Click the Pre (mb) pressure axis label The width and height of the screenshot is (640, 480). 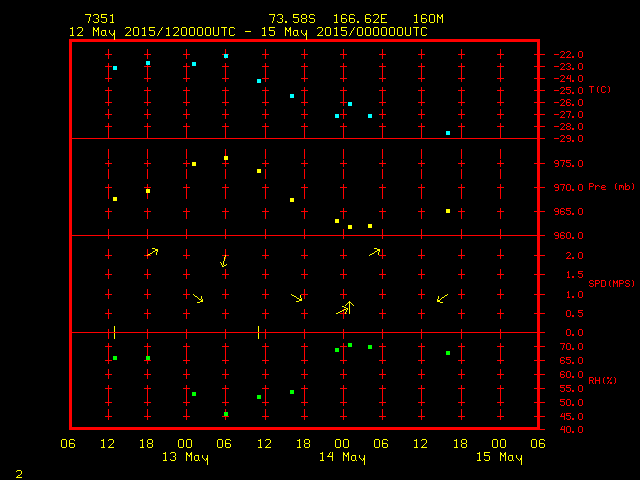pos(611,187)
